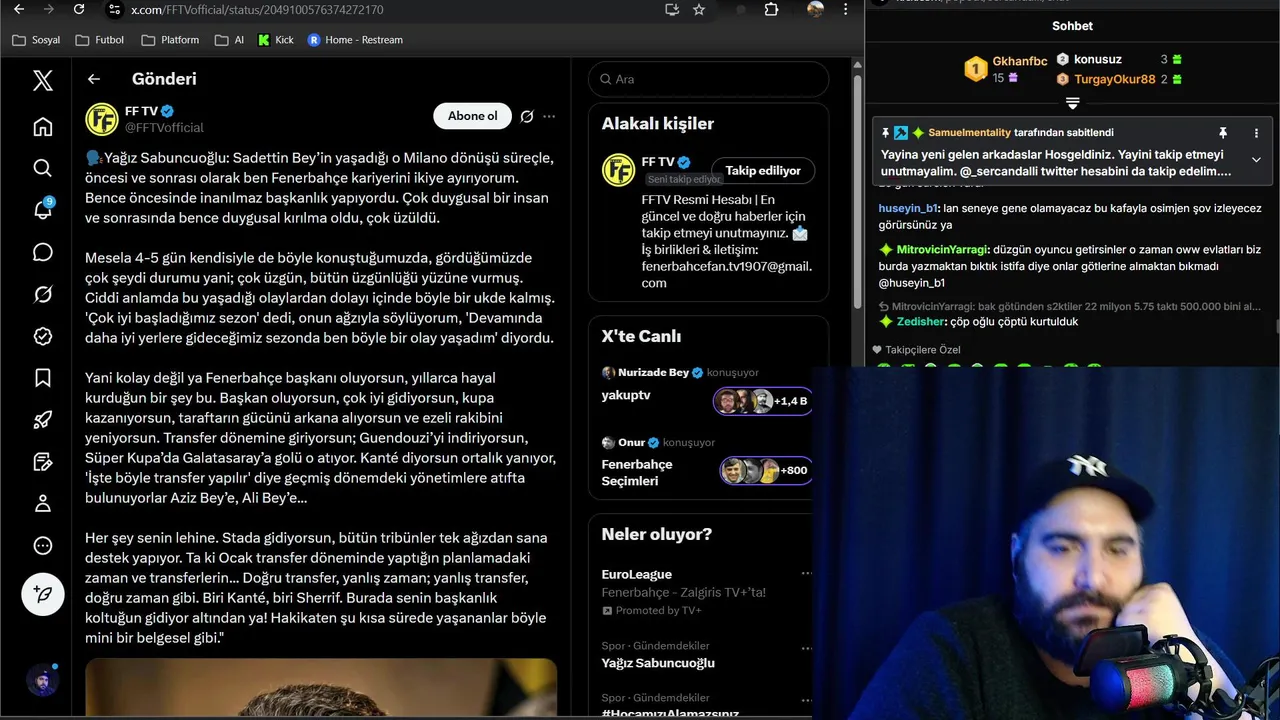Open the Sosyal bookmarks folder

click(x=36, y=40)
